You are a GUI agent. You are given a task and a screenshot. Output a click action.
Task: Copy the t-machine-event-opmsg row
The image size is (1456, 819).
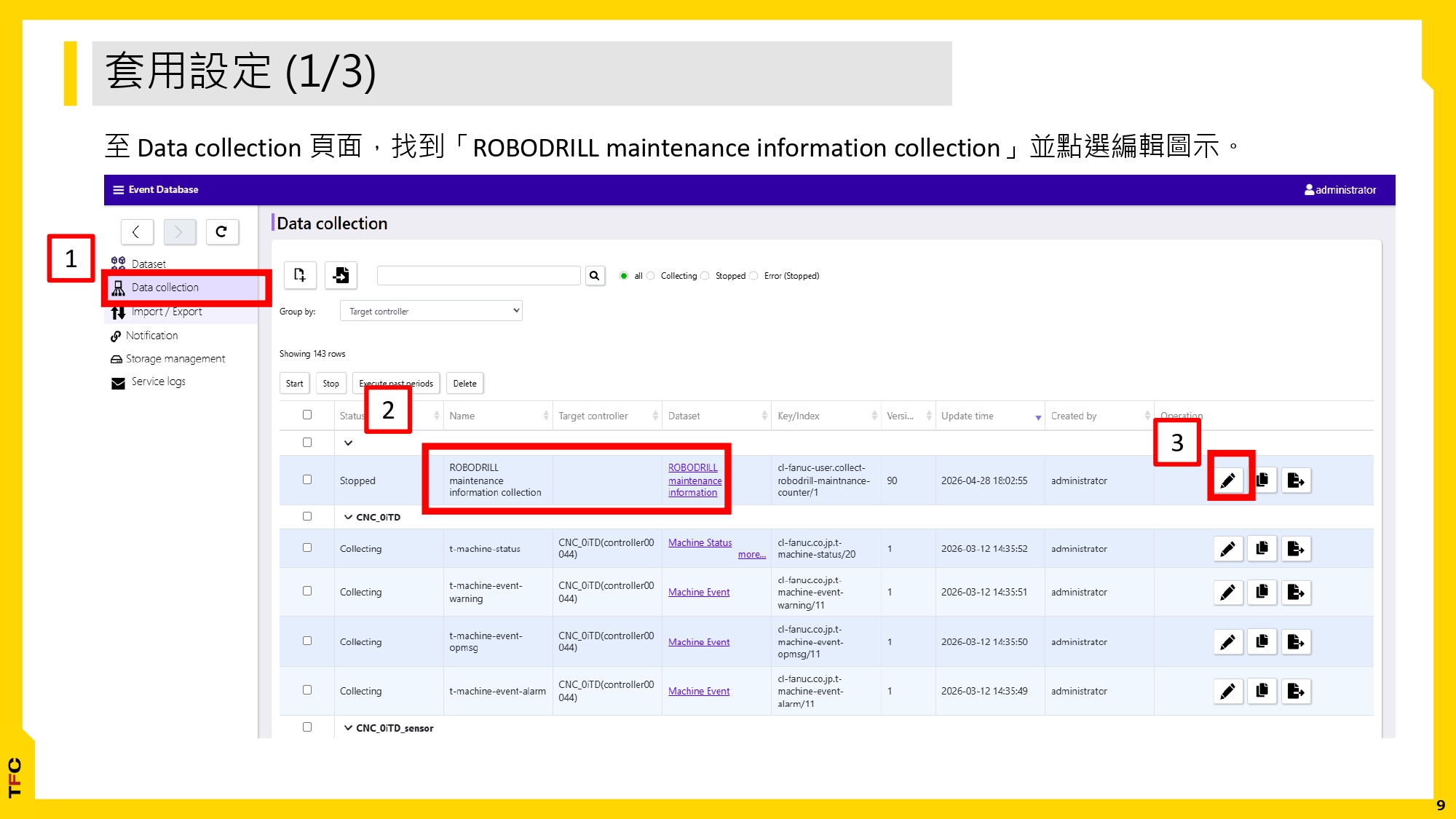1262,642
